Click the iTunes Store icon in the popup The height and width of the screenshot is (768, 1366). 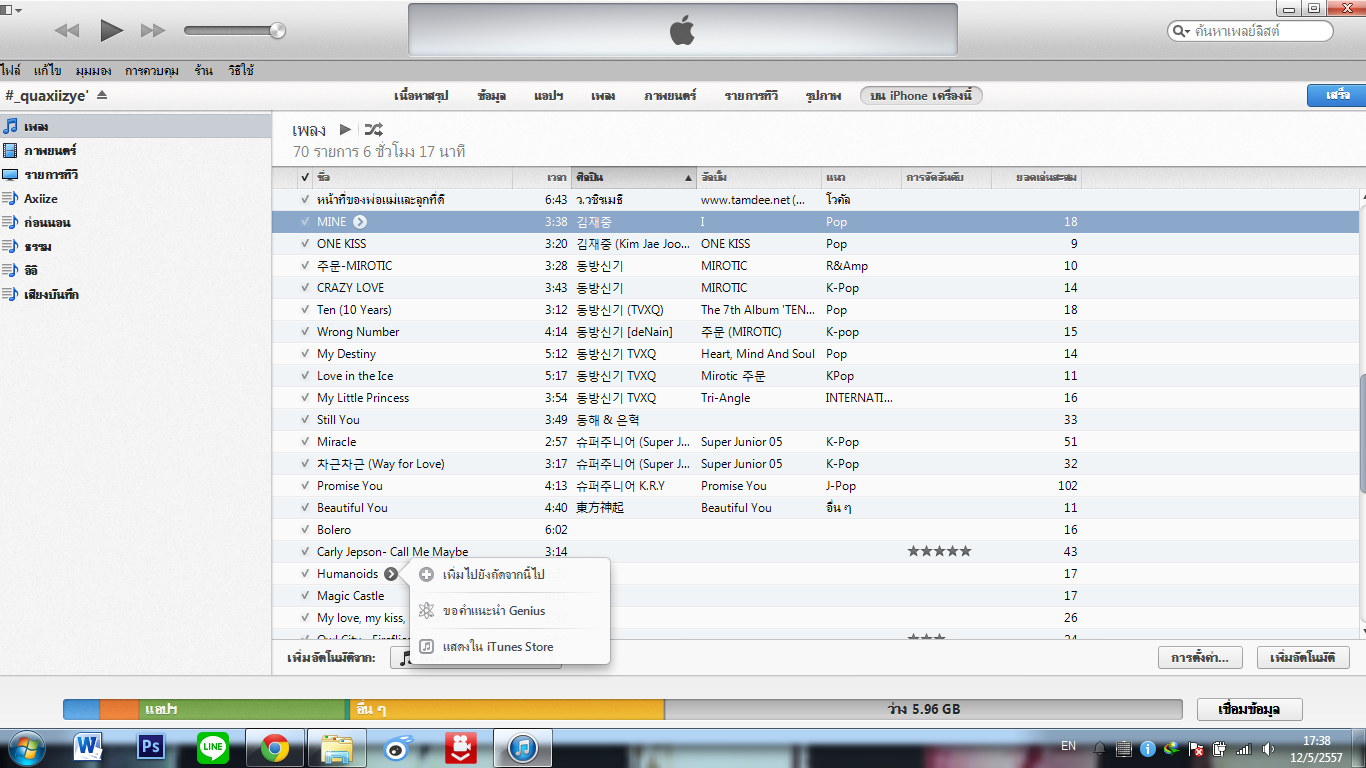(426, 647)
